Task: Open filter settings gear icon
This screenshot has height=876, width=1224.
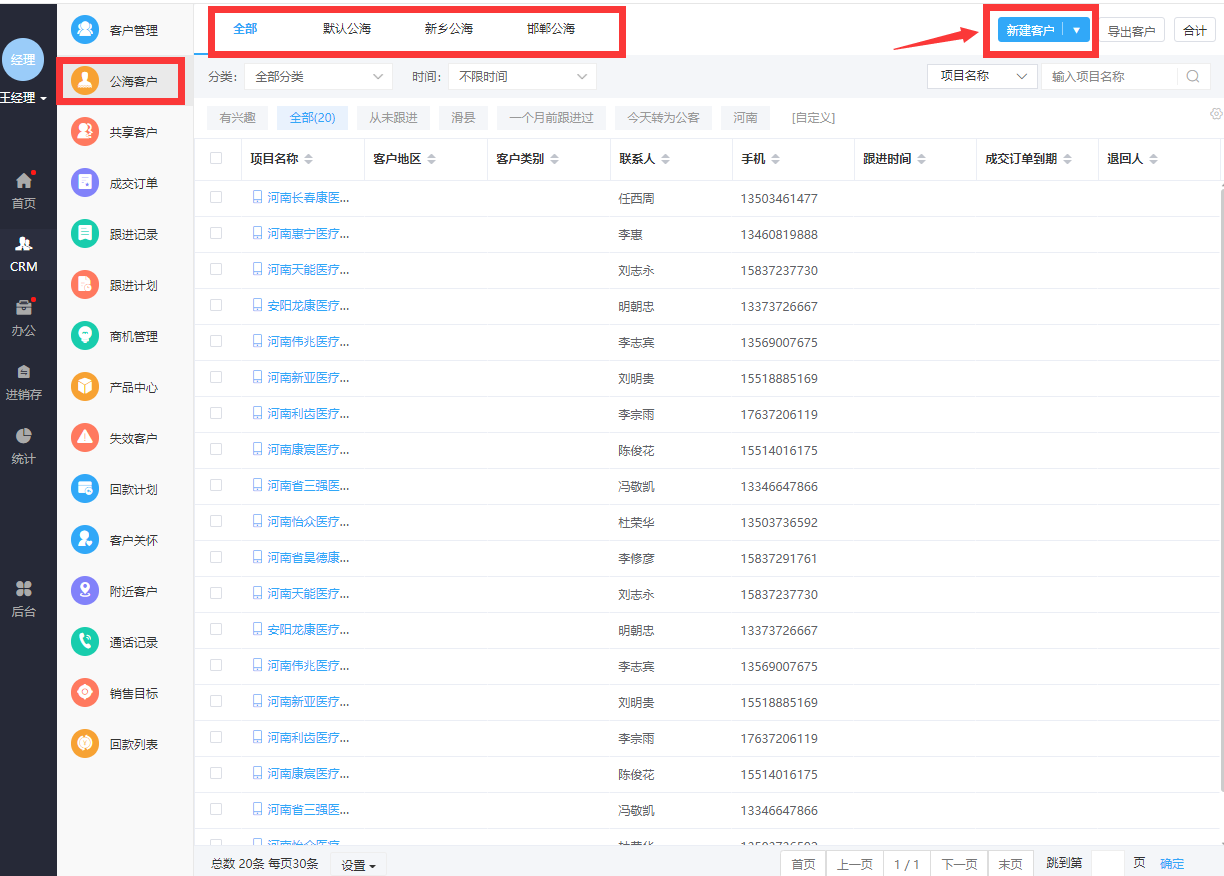Action: click(1217, 114)
